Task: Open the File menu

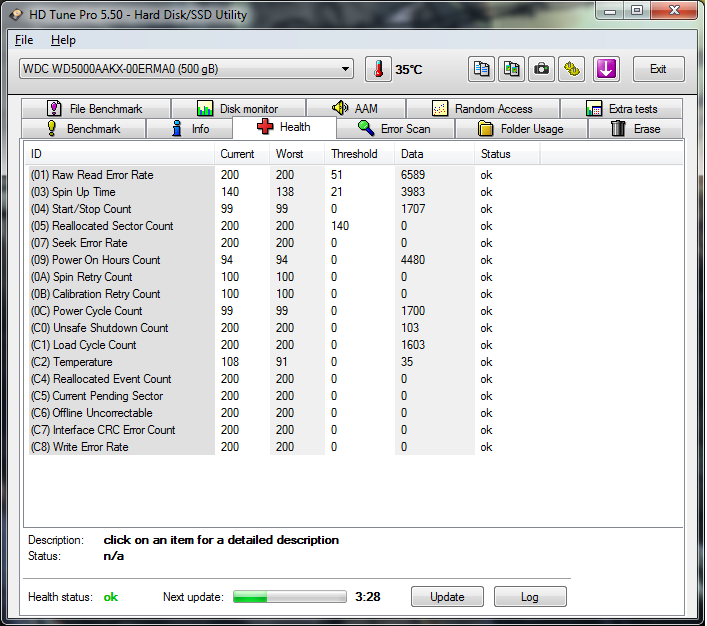Action: [24, 40]
